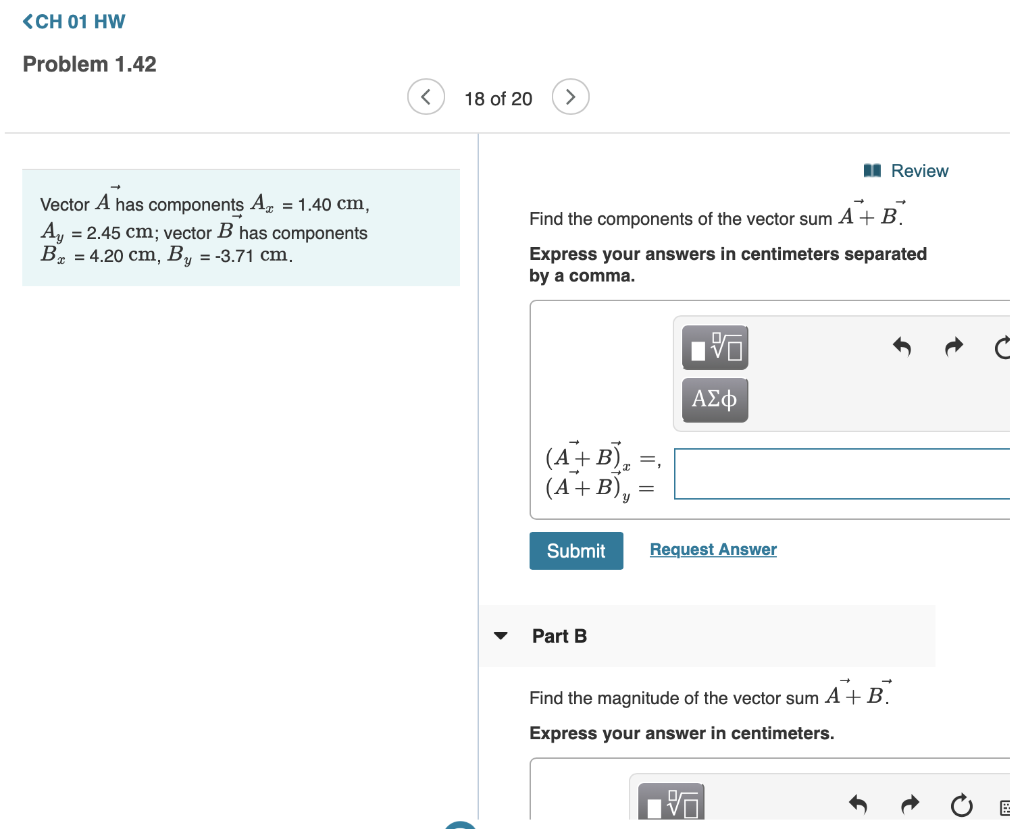
Task: Reset the Part B answer toolbar
Action: pyautogui.click(x=961, y=804)
